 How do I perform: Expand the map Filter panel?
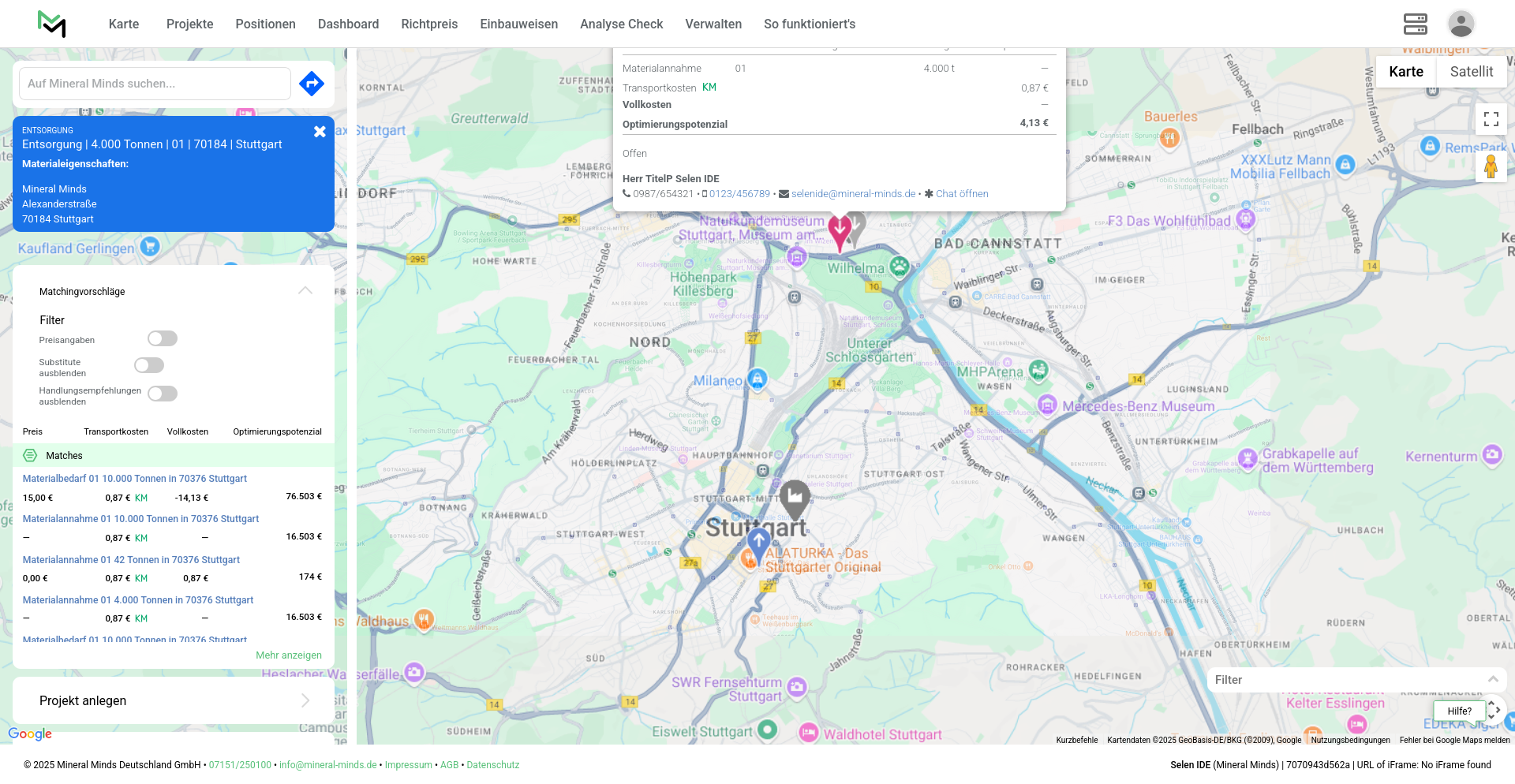1492,679
